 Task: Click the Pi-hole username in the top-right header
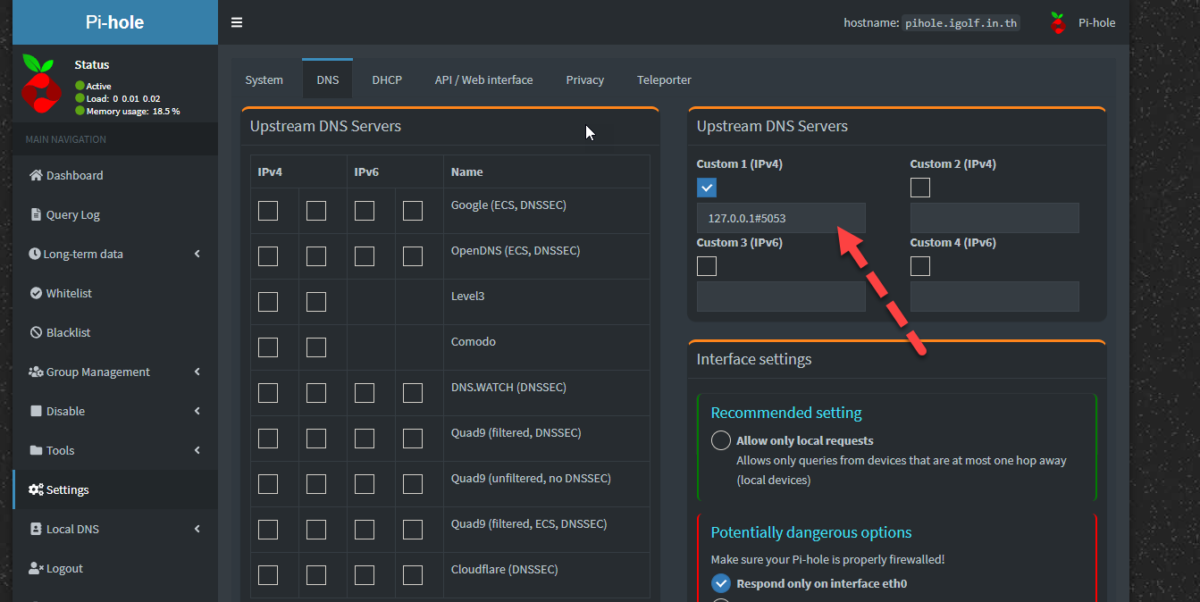click(x=1096, y=23)
